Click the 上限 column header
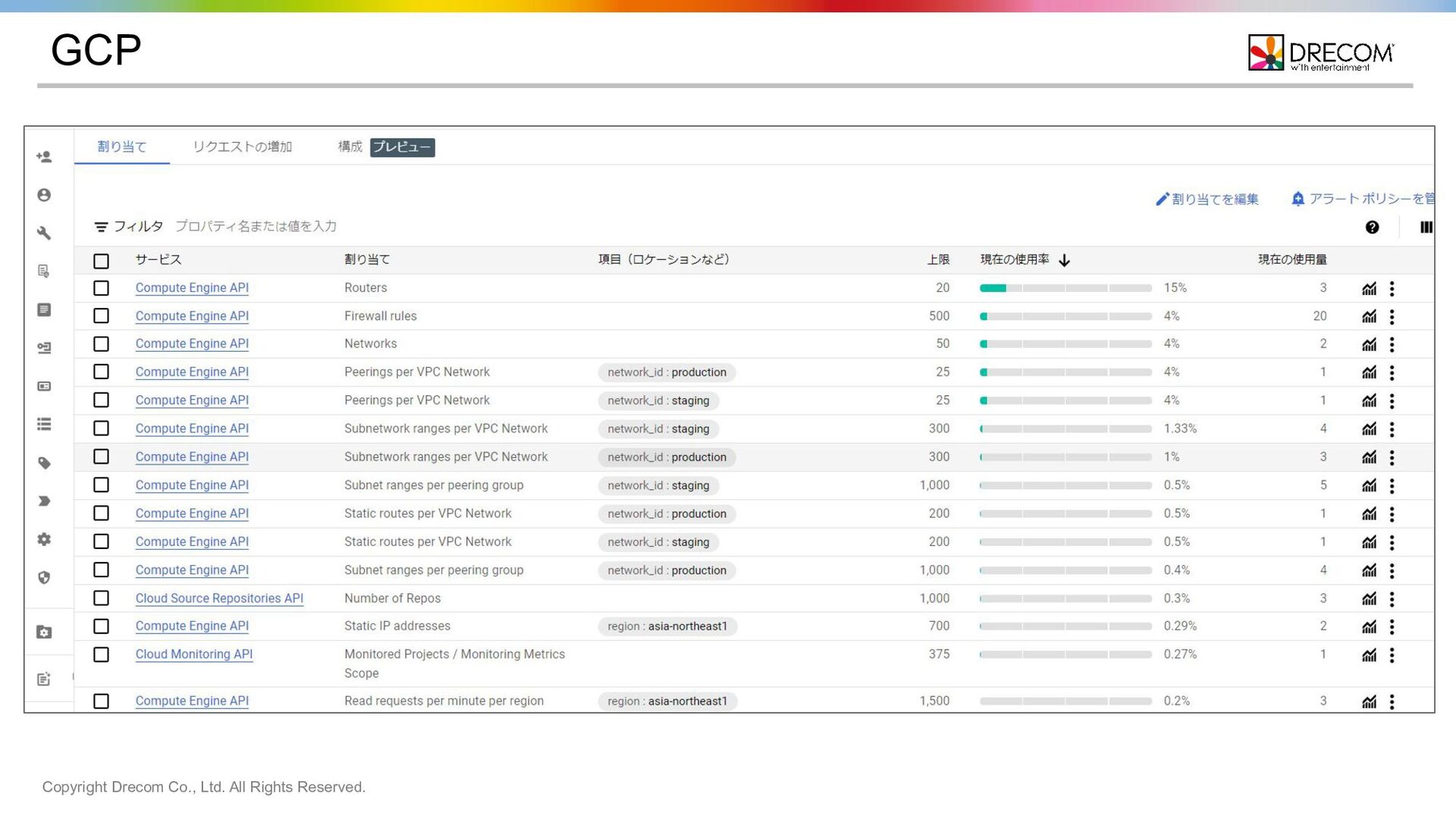Screen dimensions: 1456x819 coord(938,259)
